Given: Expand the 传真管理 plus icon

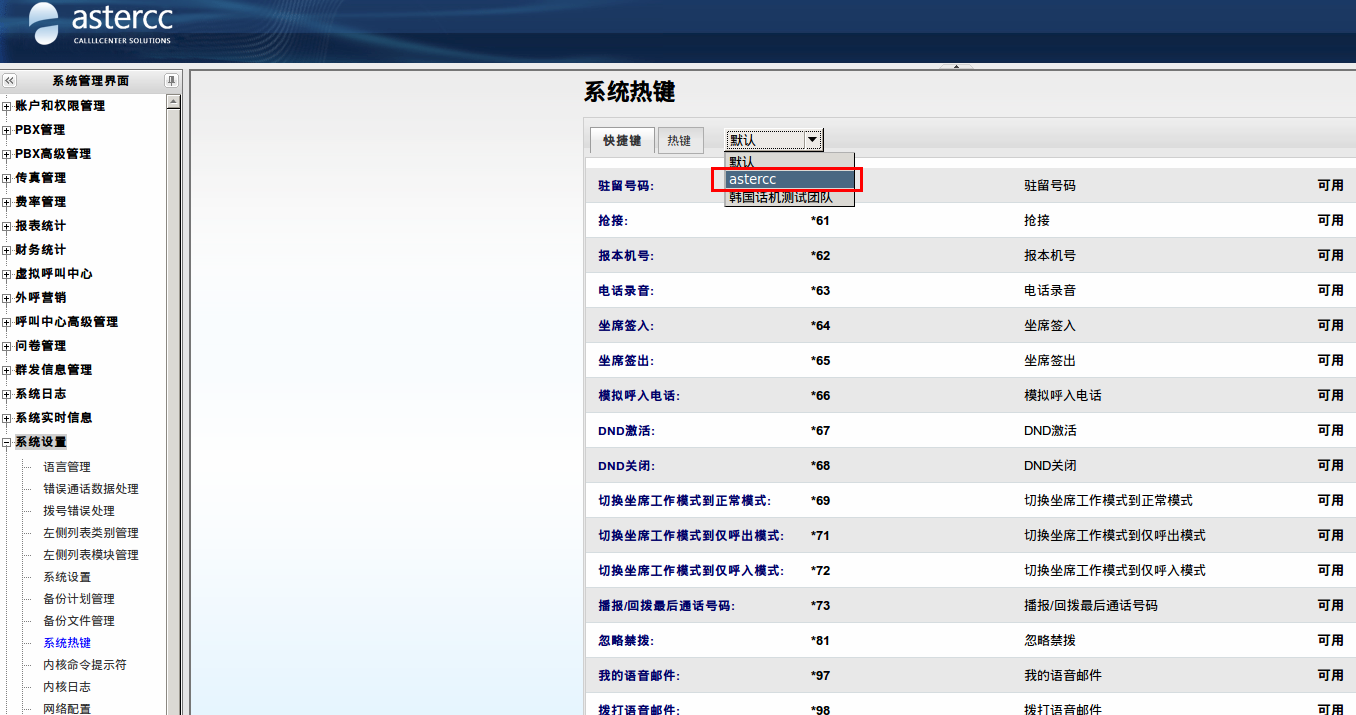Looking at the screenshot, I should click(7, 178).
